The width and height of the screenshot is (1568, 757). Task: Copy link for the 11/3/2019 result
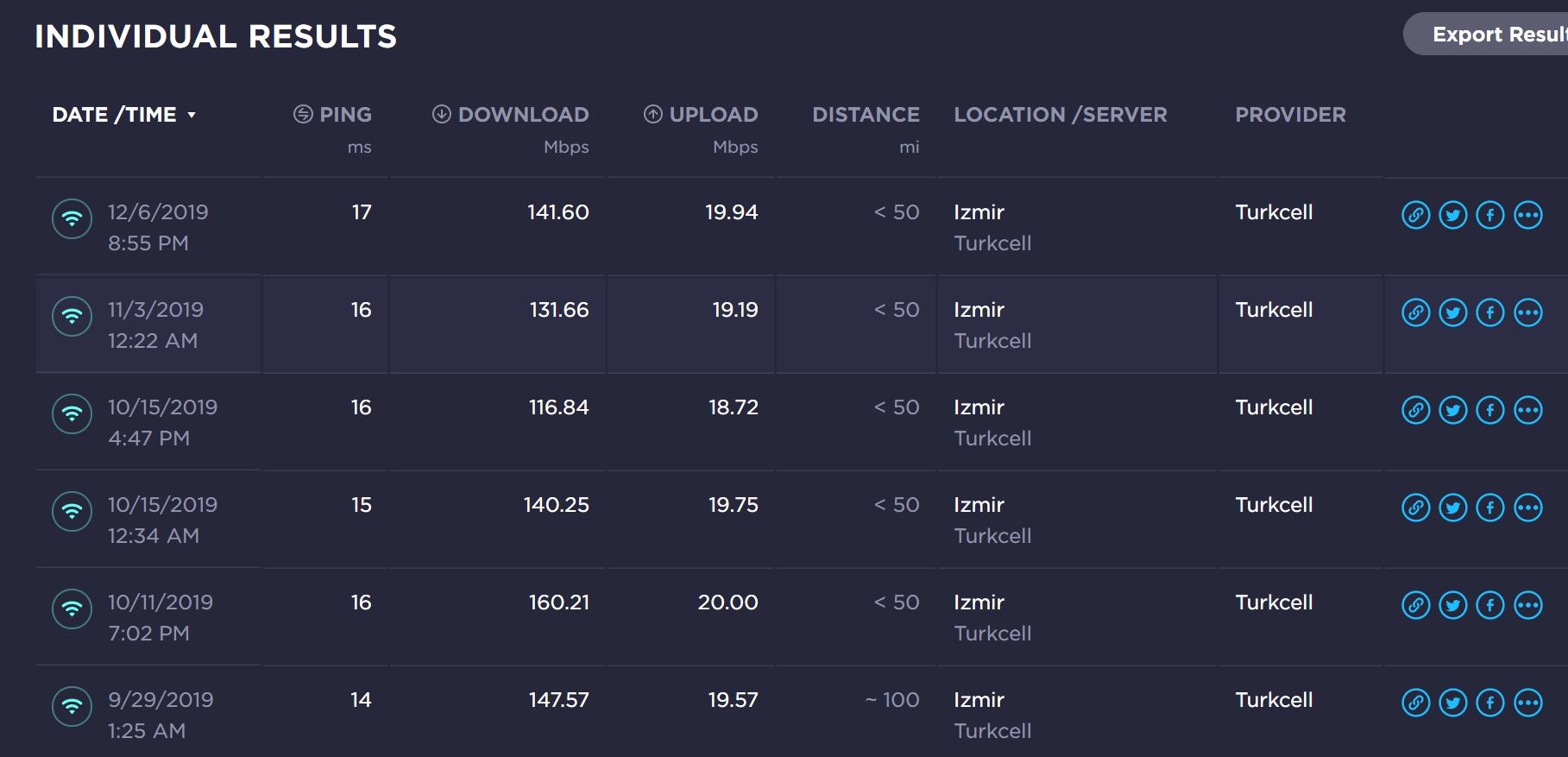point(1415,312)
